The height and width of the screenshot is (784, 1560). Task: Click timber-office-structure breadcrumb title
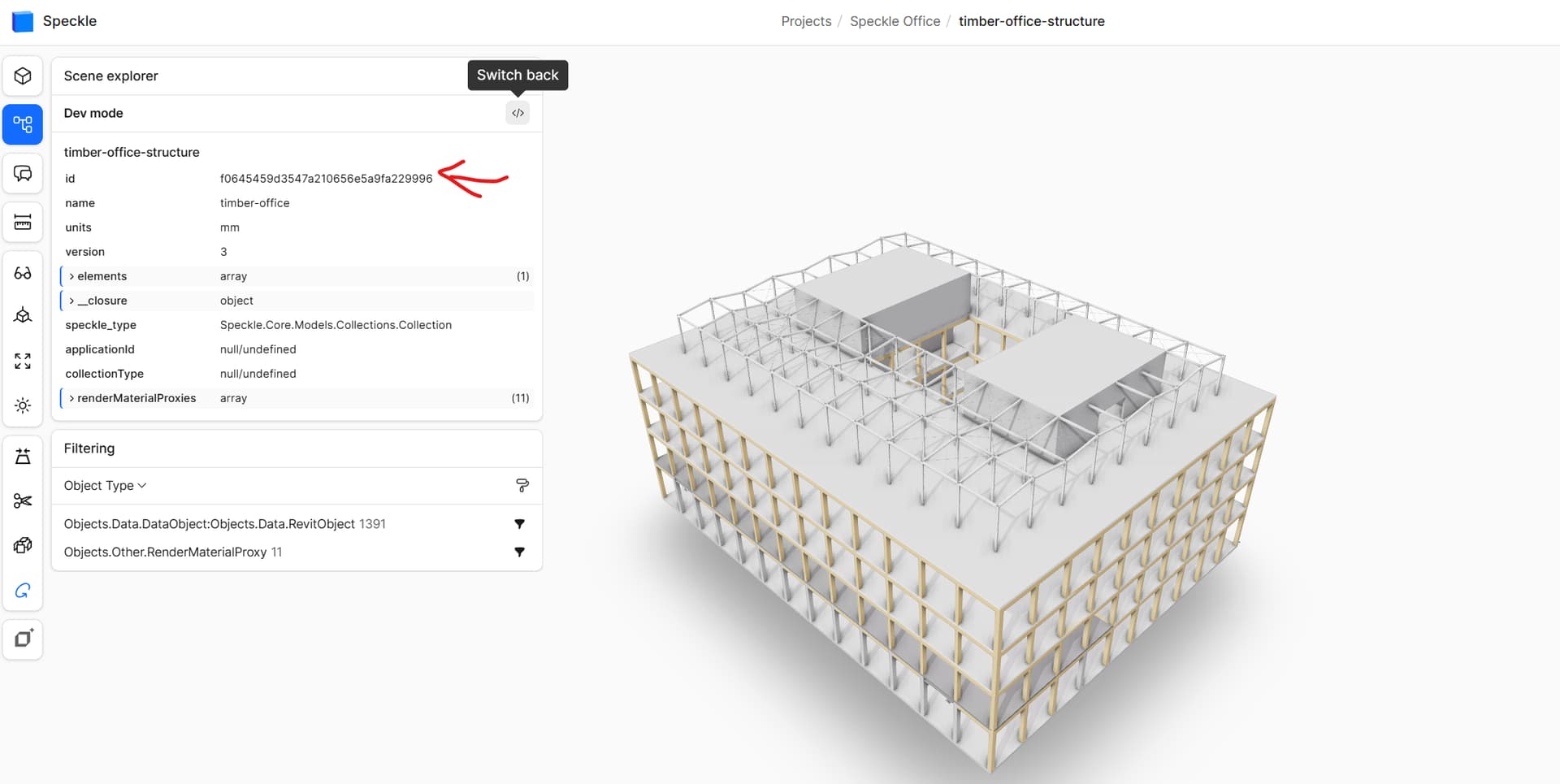click(x=1031, y=21)
